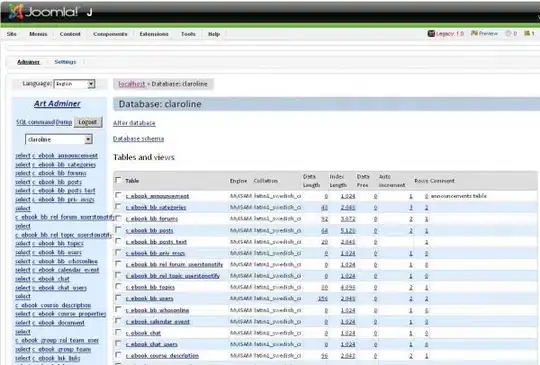
Task: Switch to the Settings tab
Action: click(65, 62)
